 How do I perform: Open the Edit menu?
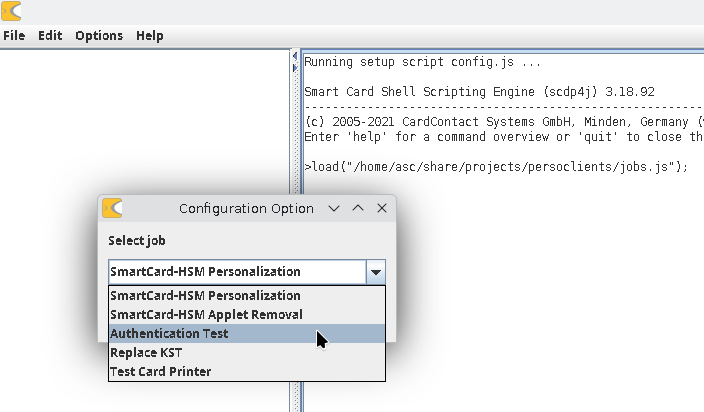50,35
